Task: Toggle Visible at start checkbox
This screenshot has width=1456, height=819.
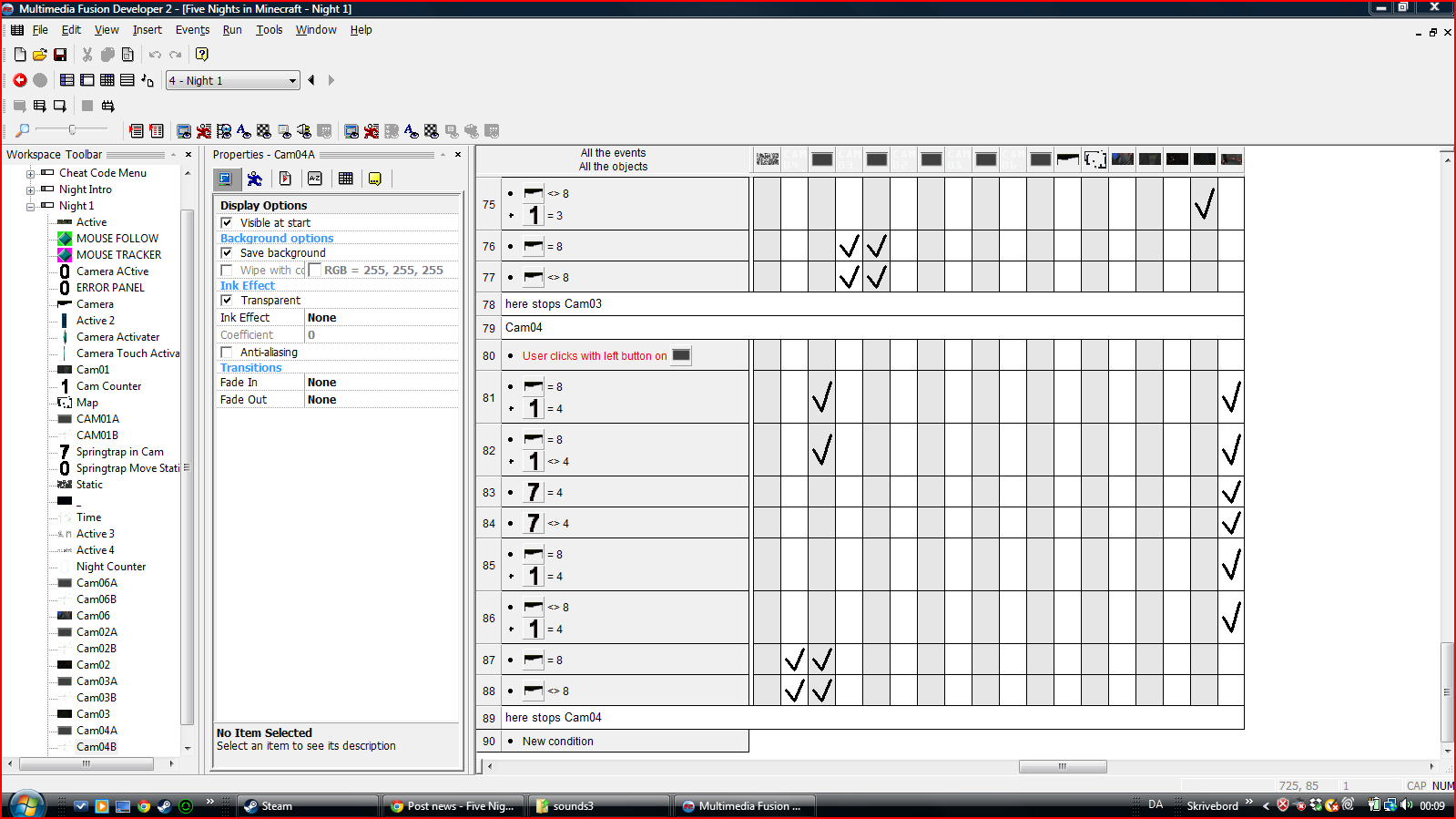Action: pyautogui.click(x=227, y=222)
